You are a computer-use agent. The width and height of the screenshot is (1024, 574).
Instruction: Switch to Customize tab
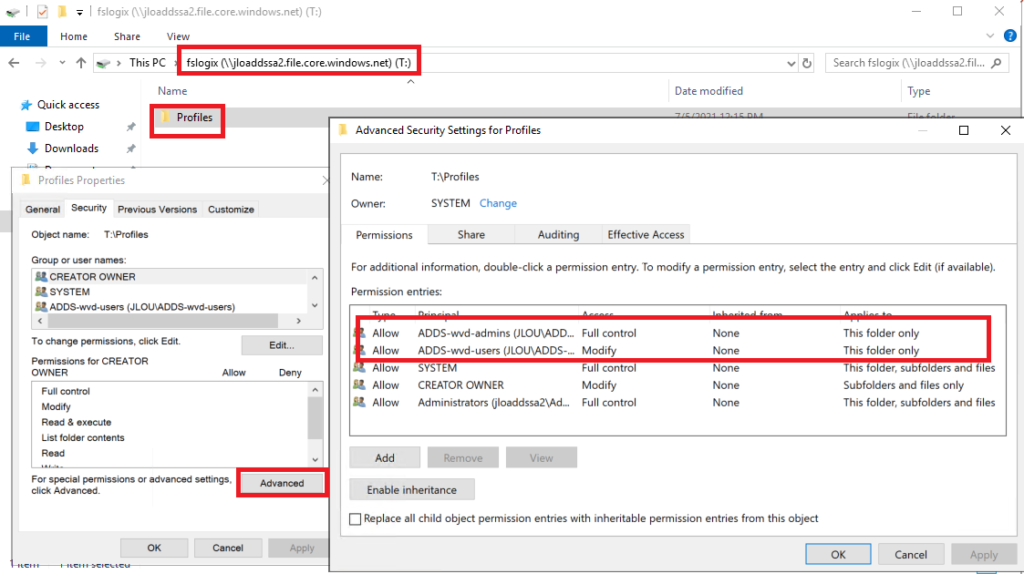click(x=231, y=209)
